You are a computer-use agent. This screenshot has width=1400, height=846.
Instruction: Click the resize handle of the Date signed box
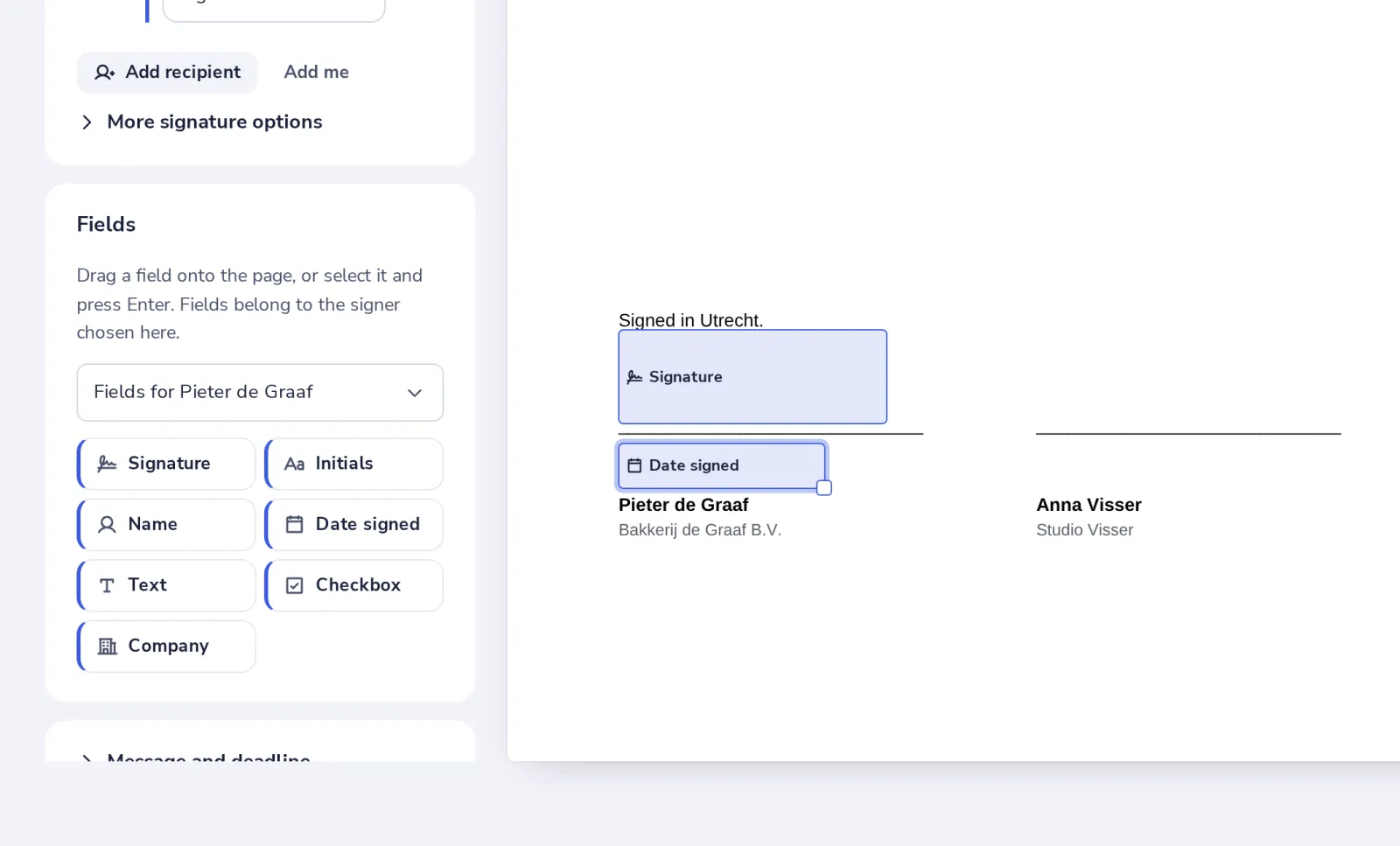[824, 488]
